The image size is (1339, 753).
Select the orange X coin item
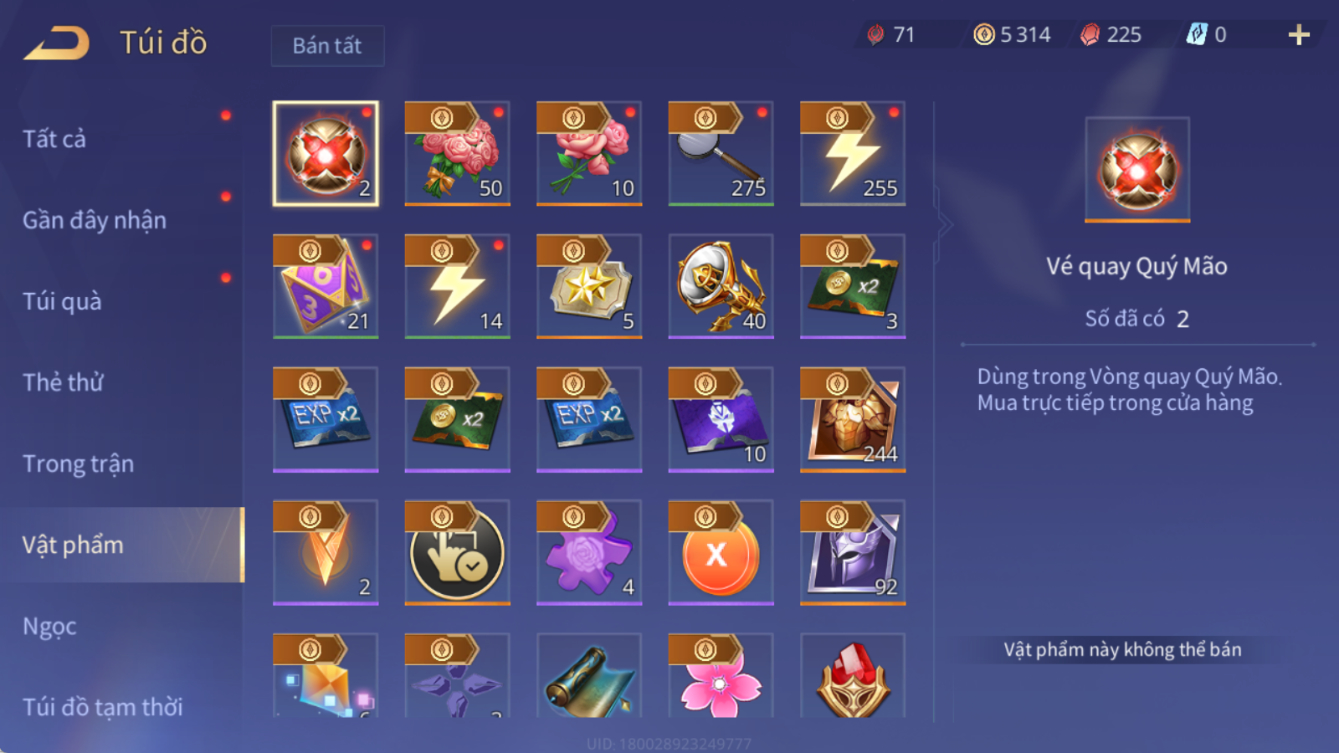click(x=721, y=552)
